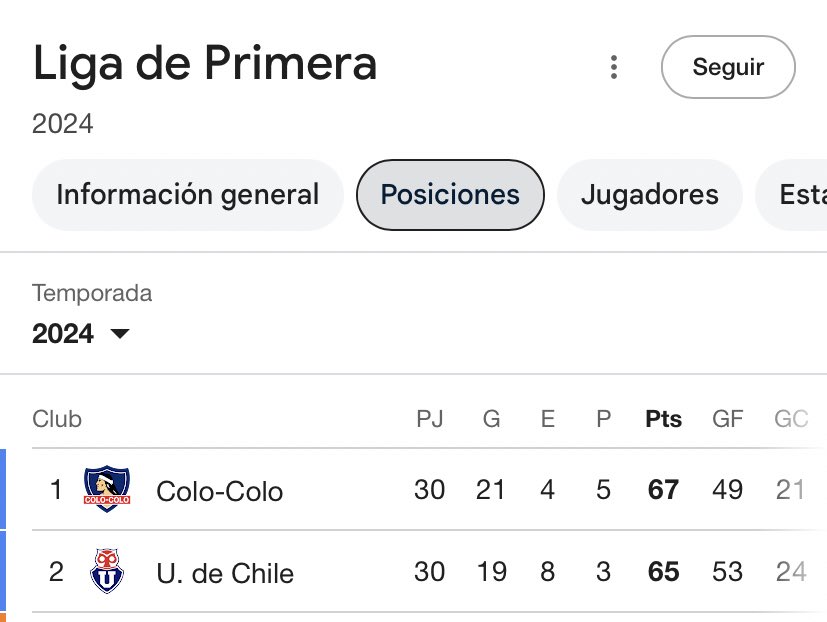Expand the Temporada 2024 season dropdown
827x622 pixels.
coord(81,333)
